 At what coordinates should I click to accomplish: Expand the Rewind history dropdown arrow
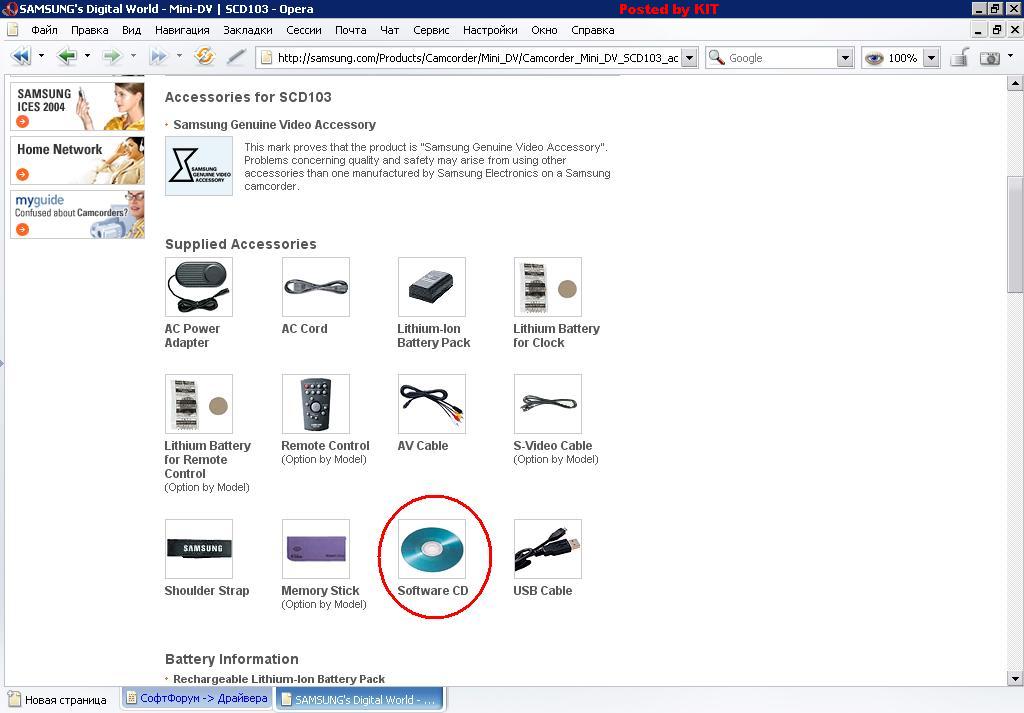click(41, 56)
